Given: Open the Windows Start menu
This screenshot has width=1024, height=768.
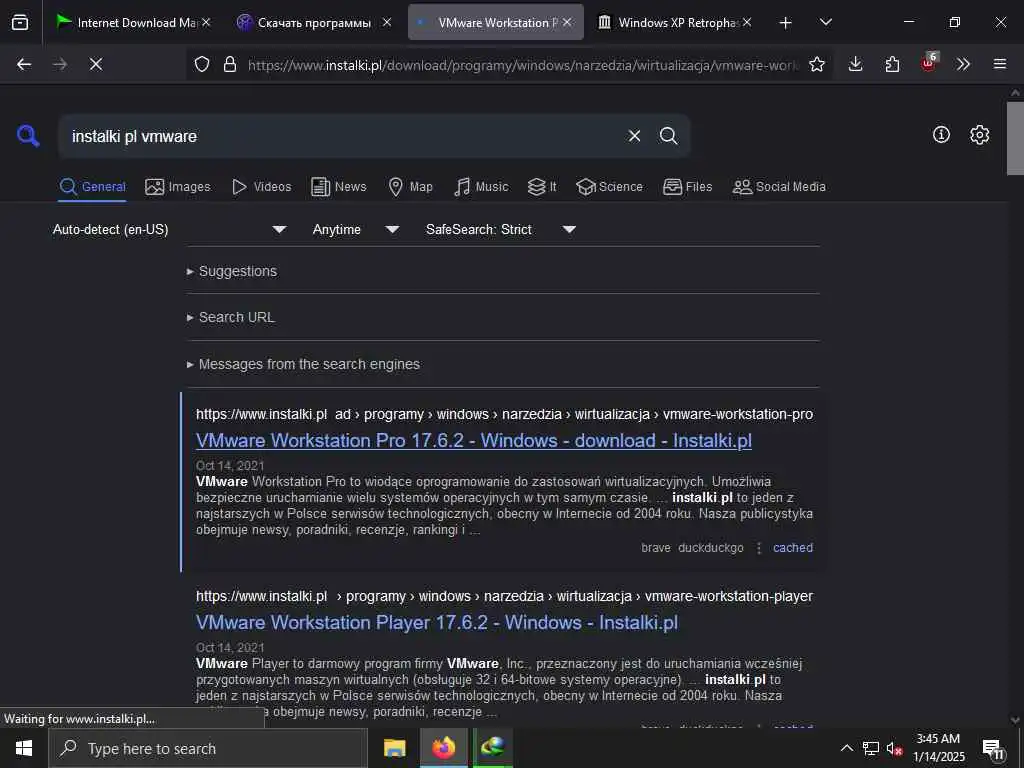Looking at the screenshot, I should [x=24, y=748].
